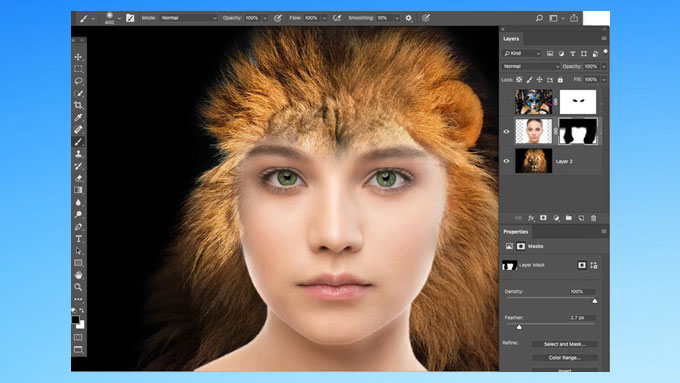Enable airbrush-style build-up effects

tap(337, 18)
